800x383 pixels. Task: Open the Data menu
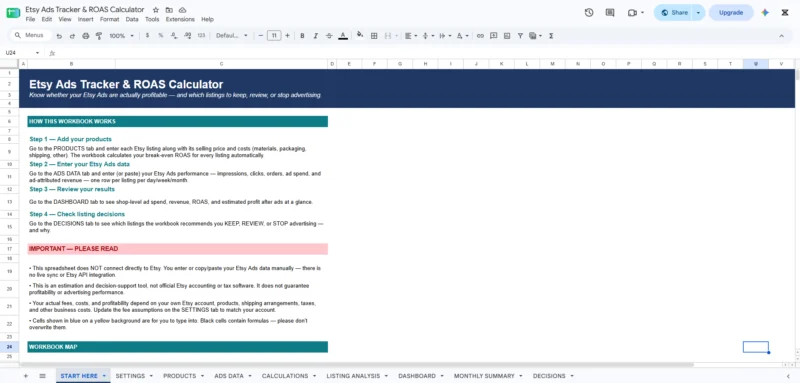(132, 19)
